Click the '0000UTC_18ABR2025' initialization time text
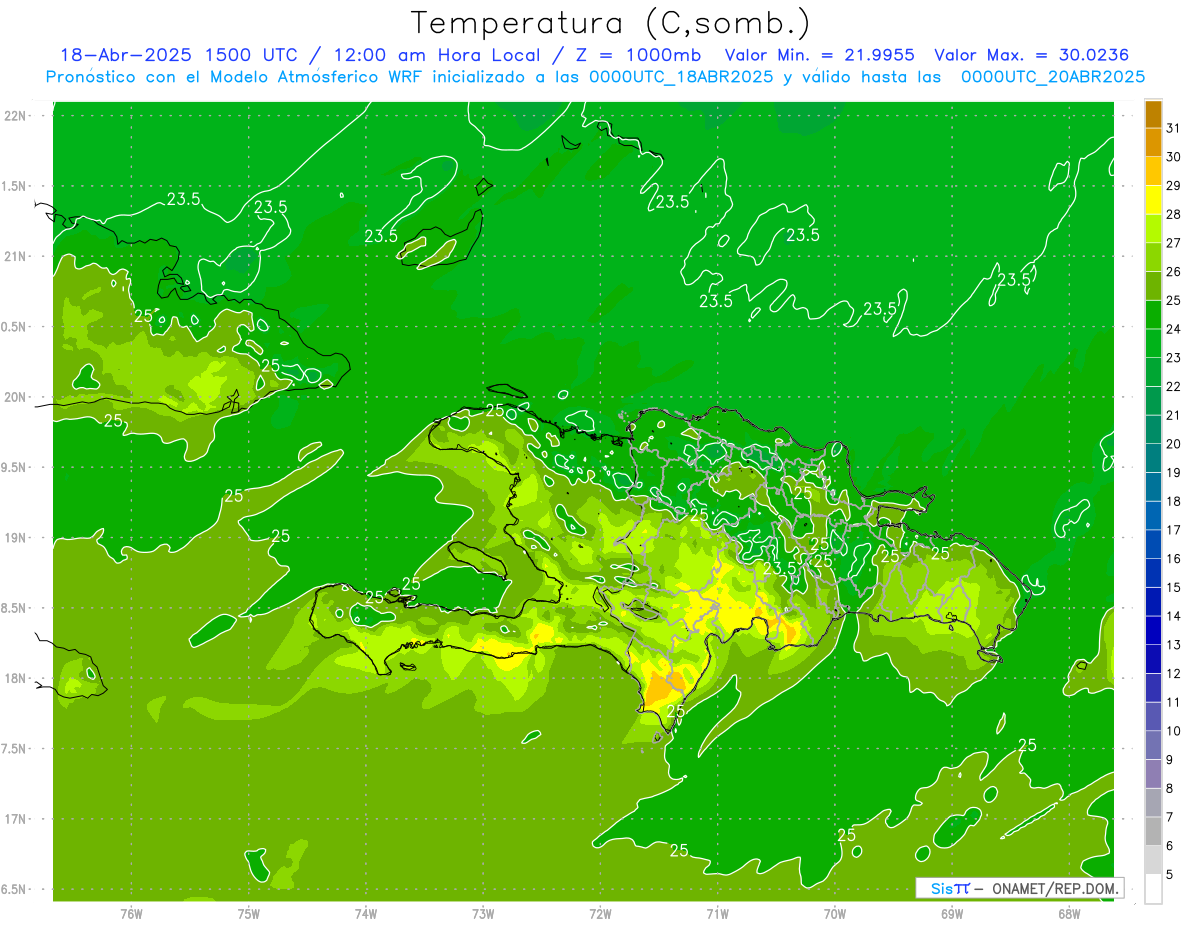Screen dimensions: 1200x927 [680, 76]
